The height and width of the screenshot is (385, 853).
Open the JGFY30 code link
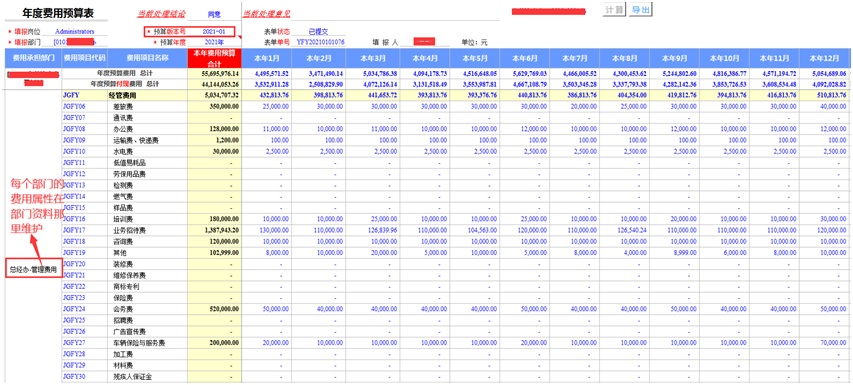(x=74, y=376)
